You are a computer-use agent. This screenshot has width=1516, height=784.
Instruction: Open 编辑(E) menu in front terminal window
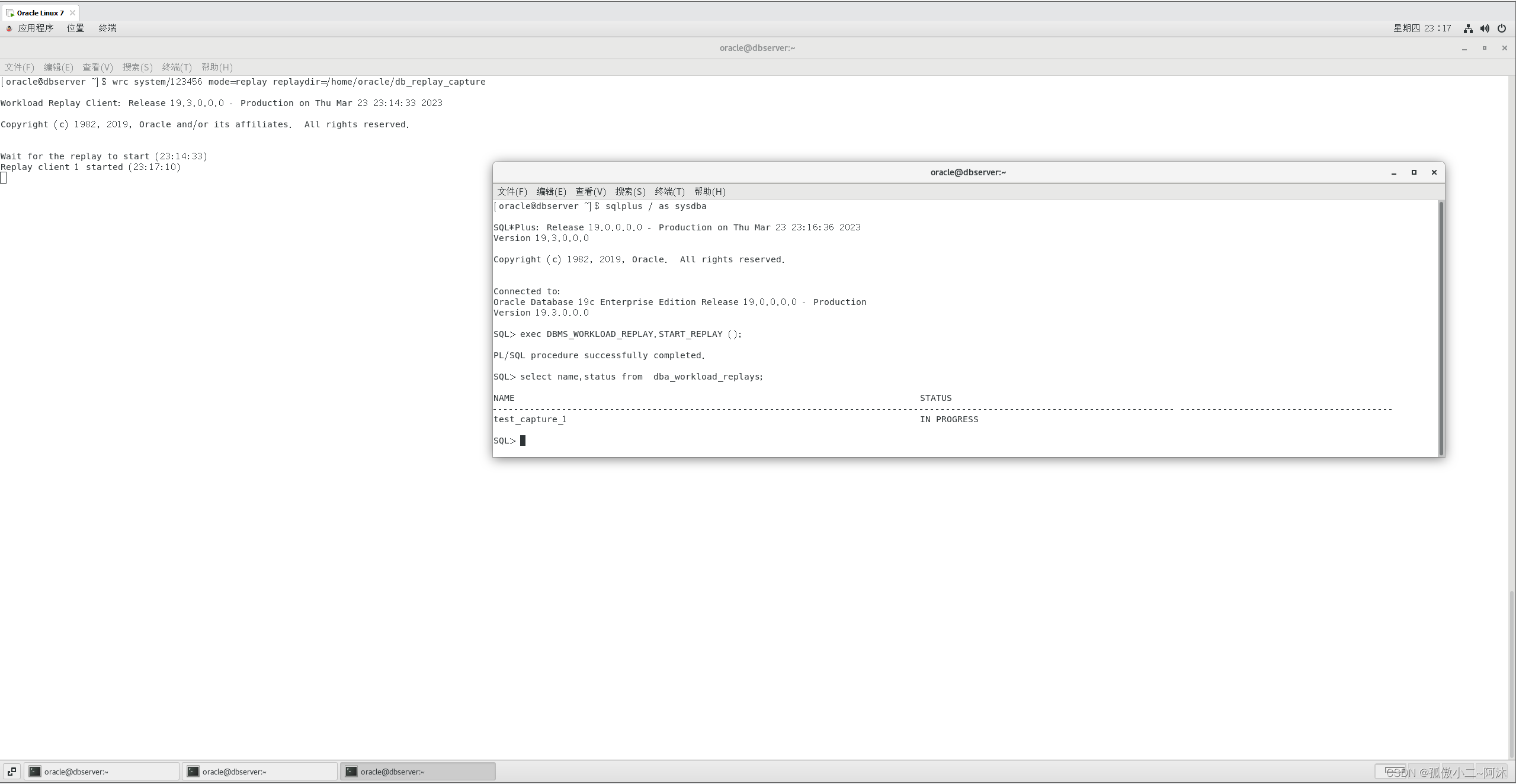(551, 191)
